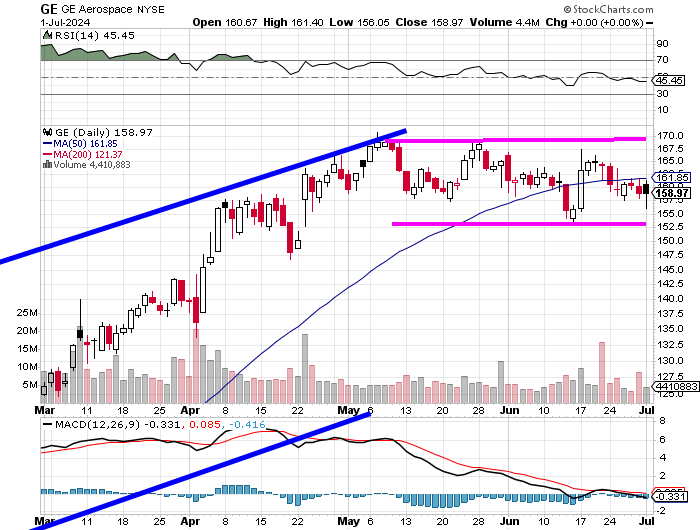Screen dimensions: 700x530
Task: Select the lower magenta support line
Action: point(519,224)
